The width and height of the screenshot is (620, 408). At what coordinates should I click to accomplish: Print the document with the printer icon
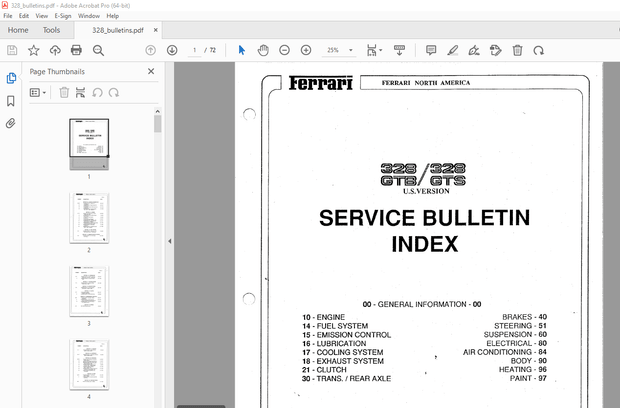[76, 50]
